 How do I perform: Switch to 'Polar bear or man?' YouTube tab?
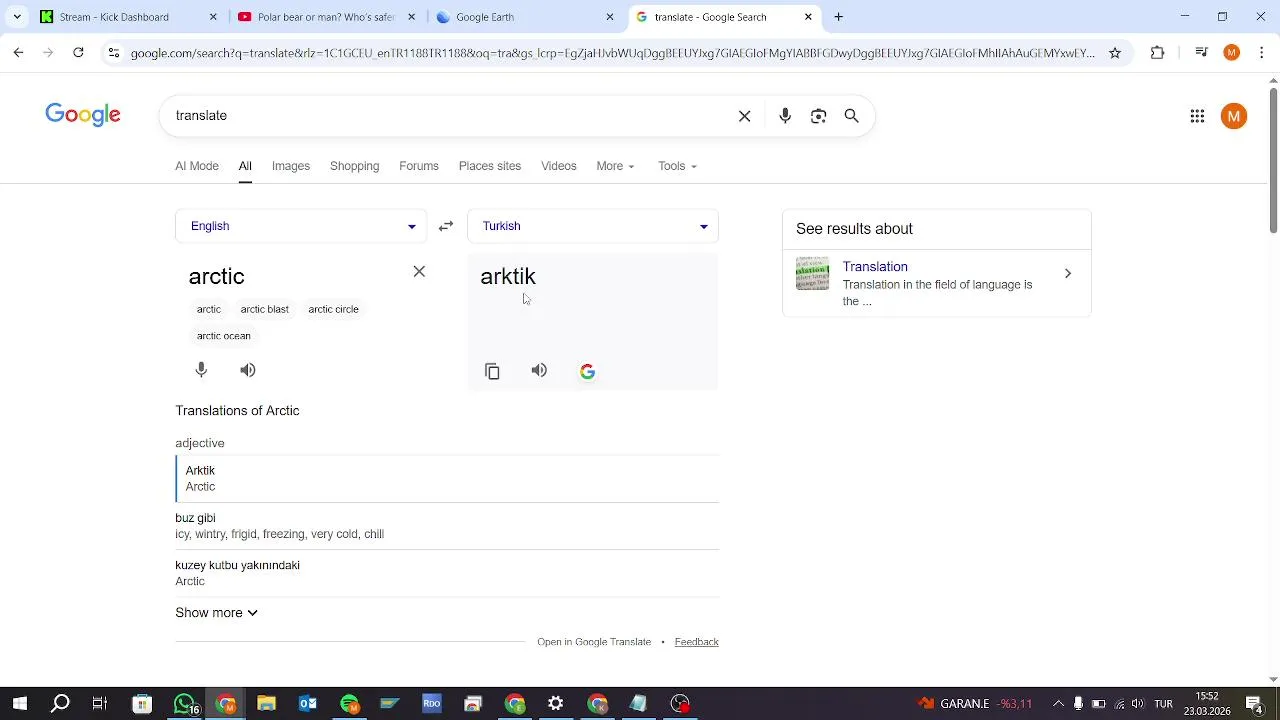click(x=327, y=17)
